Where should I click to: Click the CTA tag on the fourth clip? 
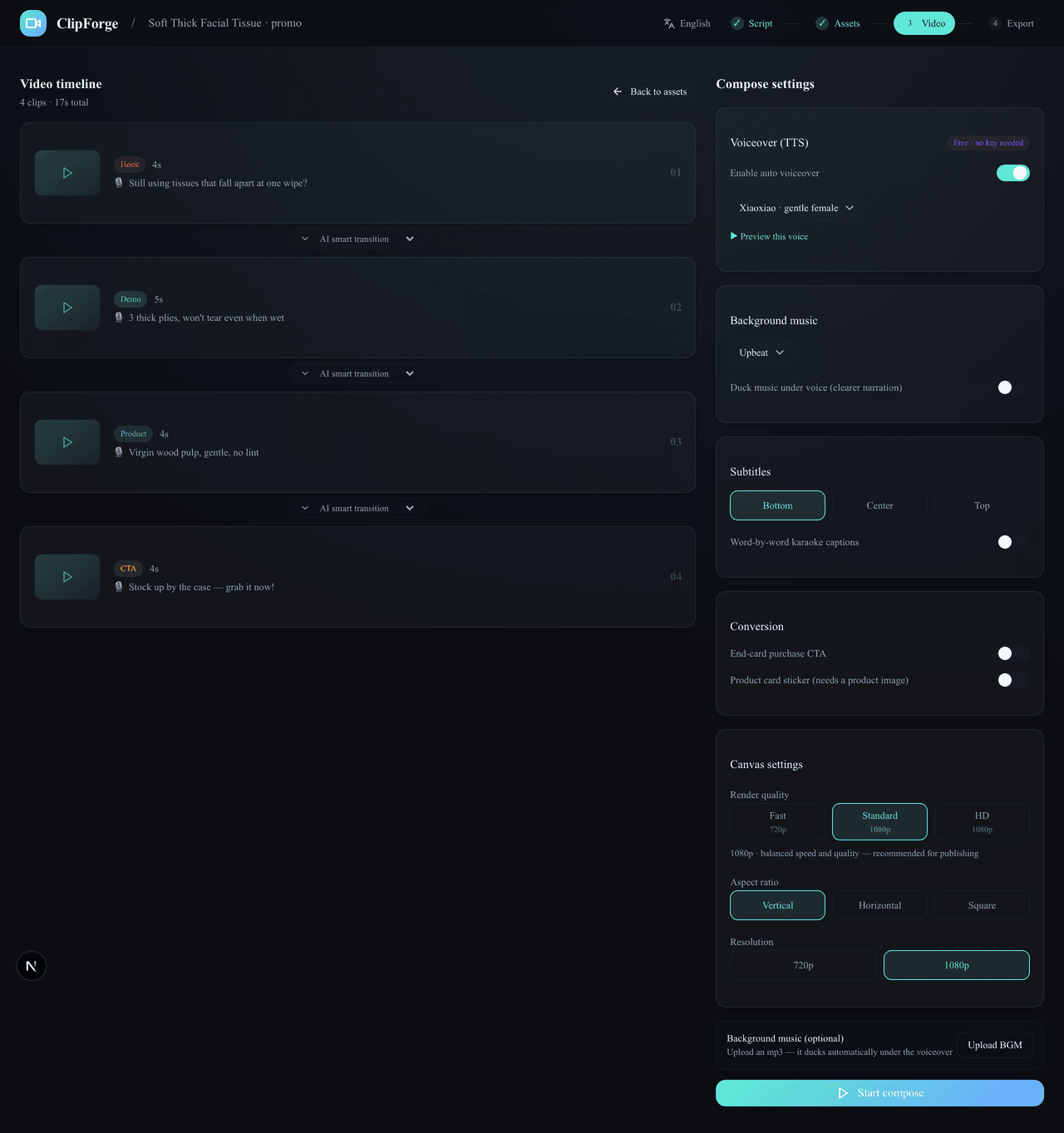[x=128, y=569]
